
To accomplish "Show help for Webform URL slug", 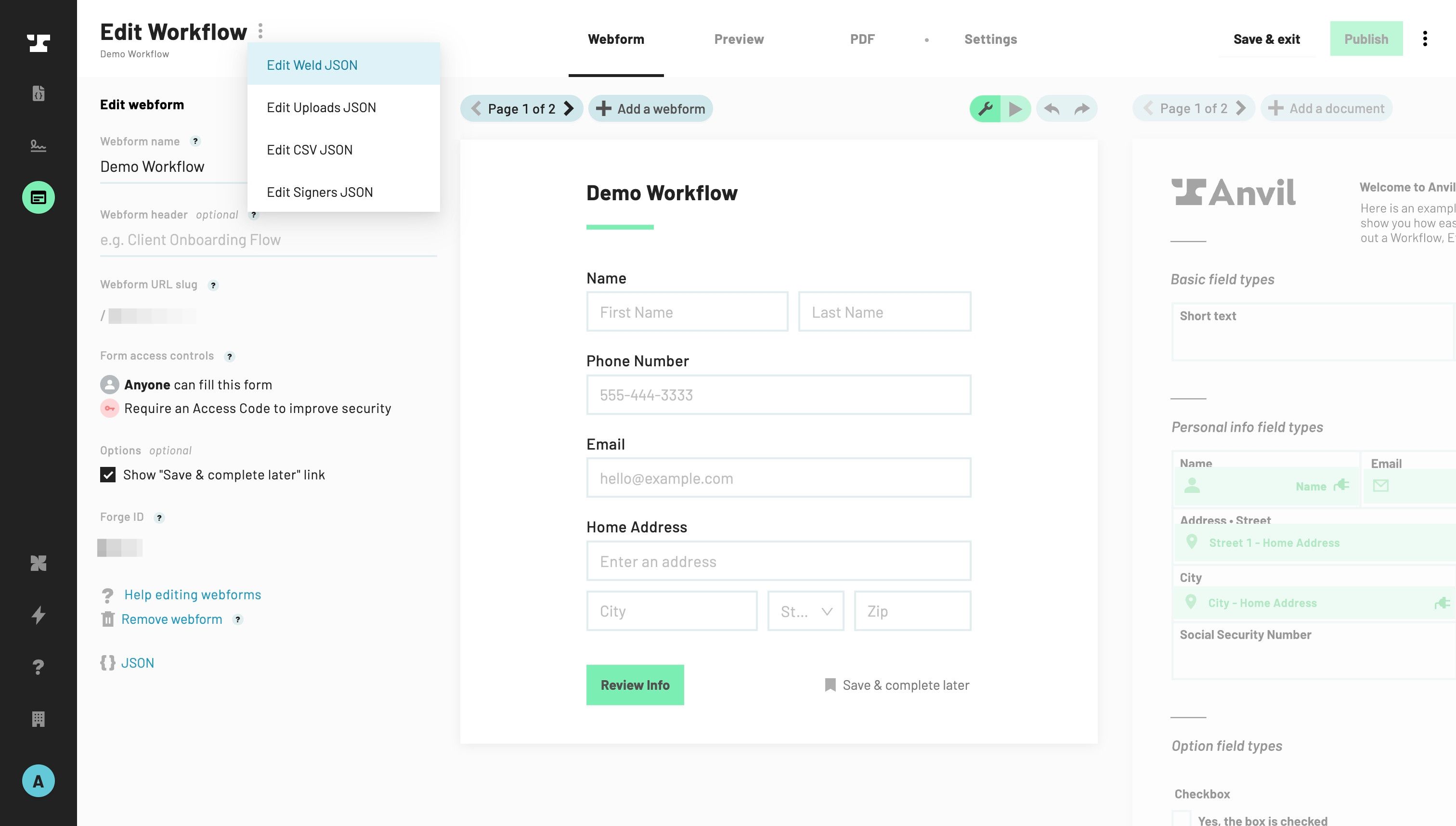I will tap(213, 285).
